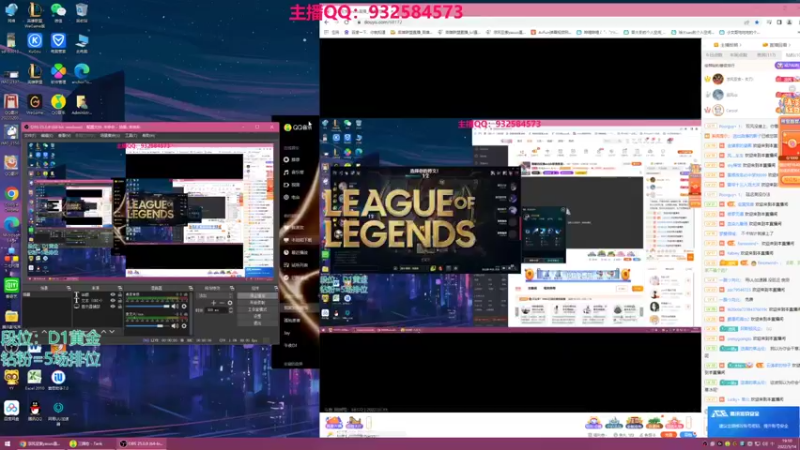Click Studio Mode in OBS Controls

257,309
